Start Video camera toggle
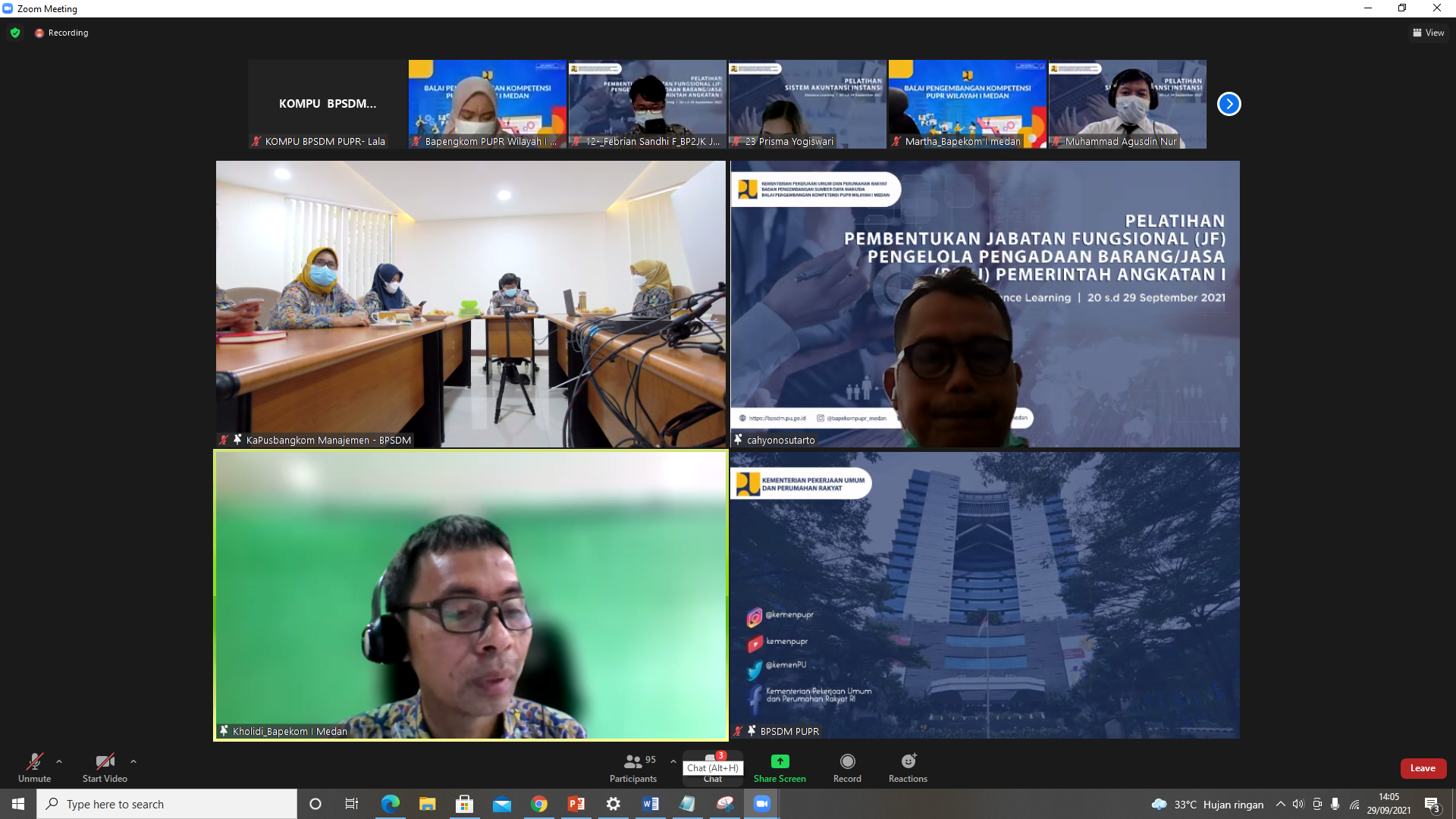Image resolution: width=1456 pixels, height=819 pixels. pos(105,767)
